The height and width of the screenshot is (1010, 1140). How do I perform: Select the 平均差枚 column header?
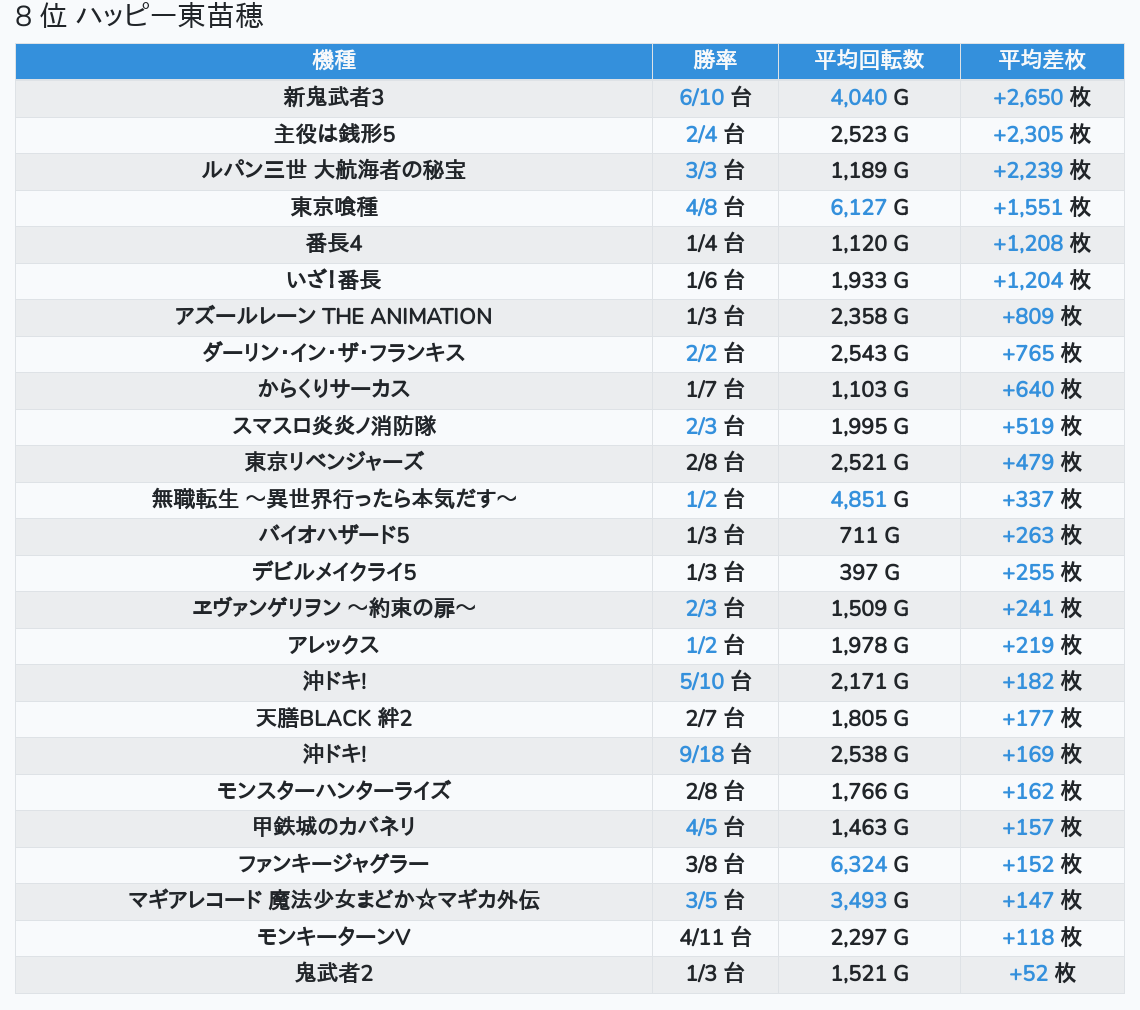tap(1041, 61)
